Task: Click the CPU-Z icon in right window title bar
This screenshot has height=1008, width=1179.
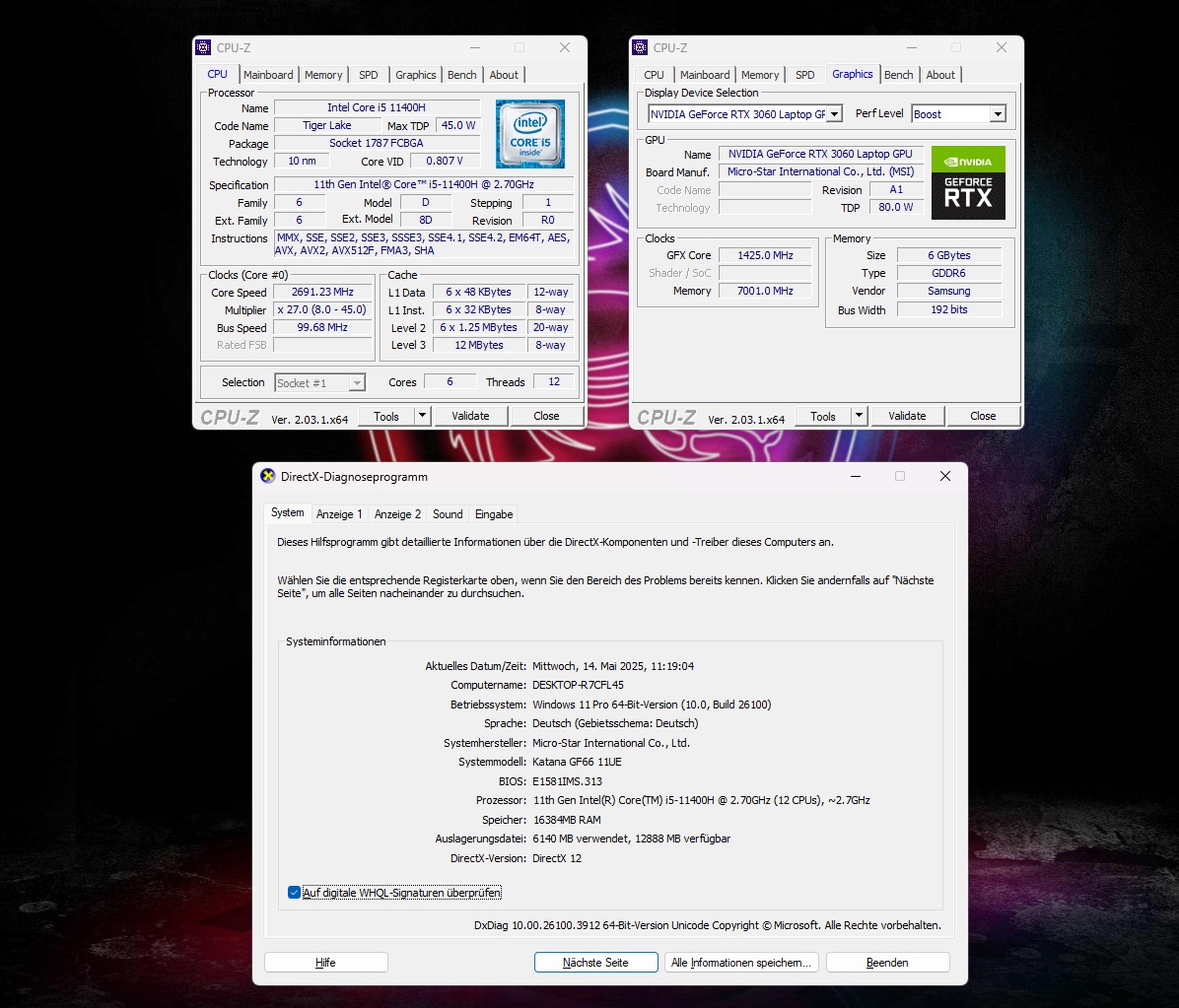Action: pyautogui.click(x=640, y=47)
